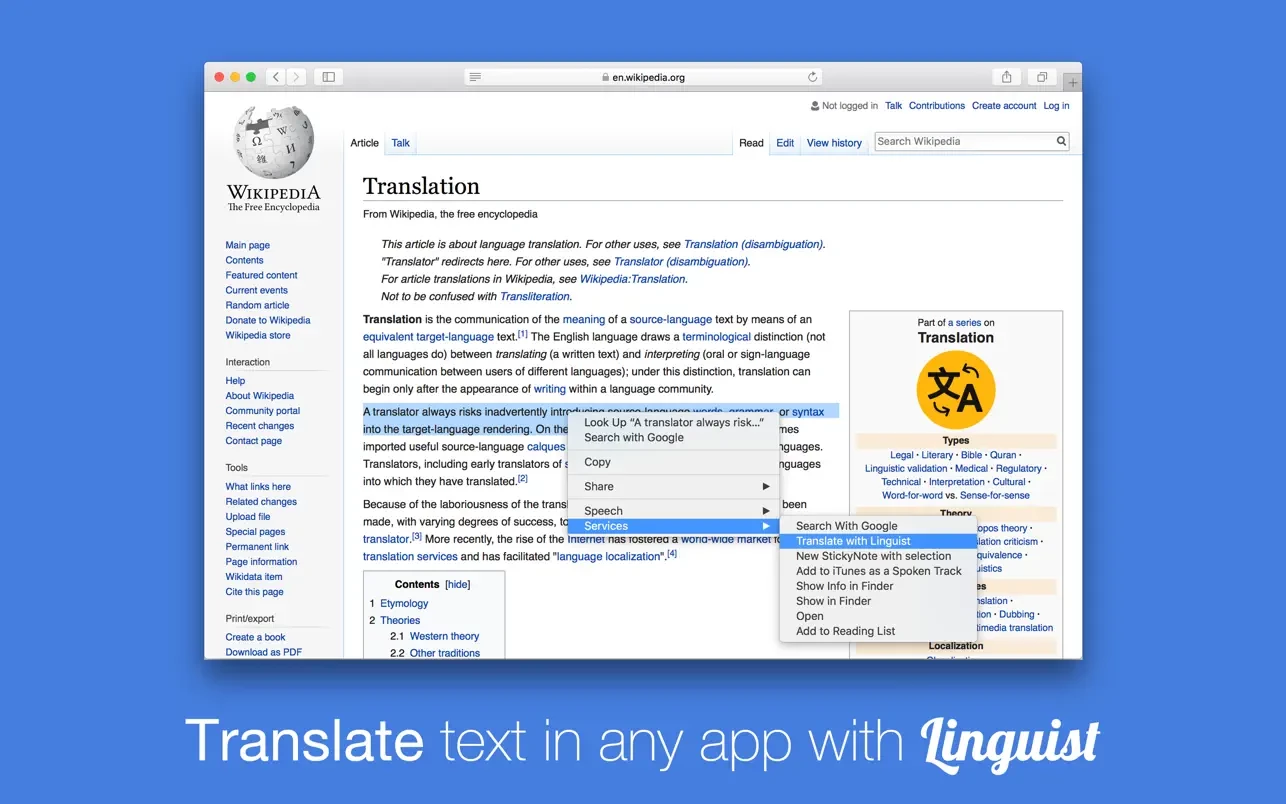The width and height of the screenshot is (1286, 804).
Task: Click into the Search Wikipedia field
Action: (963, 142)
